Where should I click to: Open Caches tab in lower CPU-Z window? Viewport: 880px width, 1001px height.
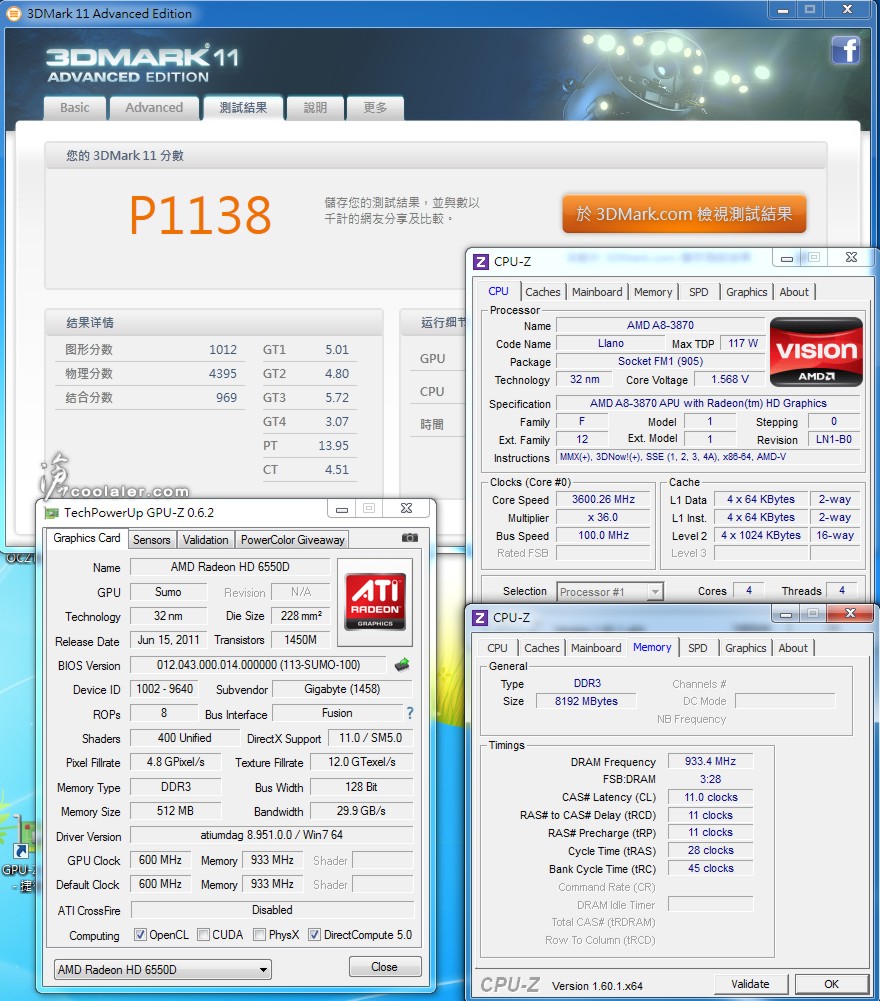point(542,648)
